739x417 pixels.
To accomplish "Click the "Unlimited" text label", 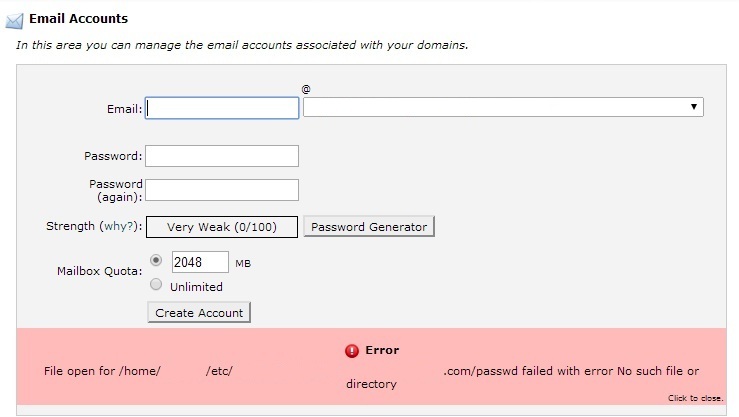I will [x=196, y=287].
